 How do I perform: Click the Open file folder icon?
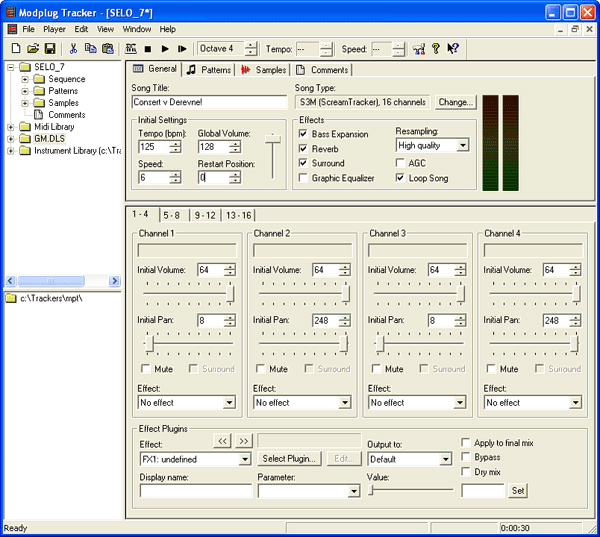click(32, 48)
